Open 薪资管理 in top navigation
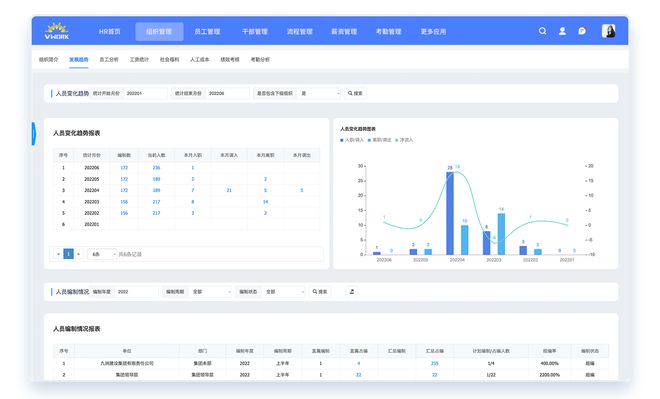This screenshot has height=399, width=660. pyautogui.click(x=344, y=32)
